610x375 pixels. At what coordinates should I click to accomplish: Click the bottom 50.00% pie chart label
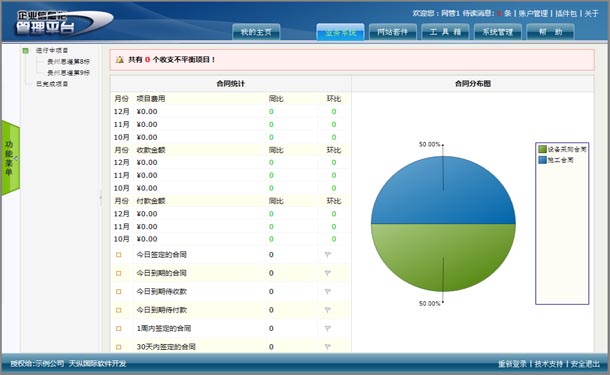coord(429,303)
